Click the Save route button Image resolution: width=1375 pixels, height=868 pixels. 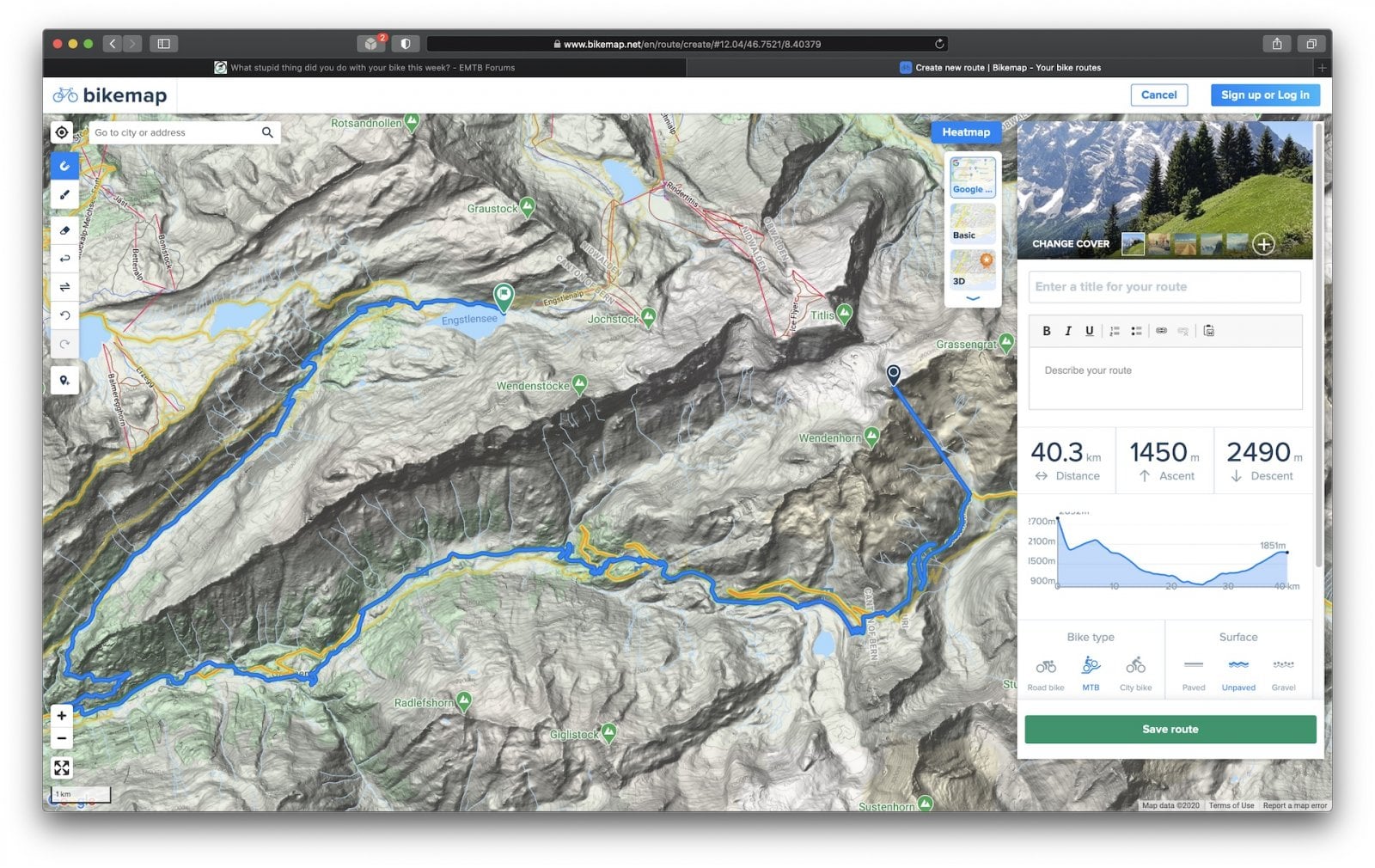[x=1170, y=730]
